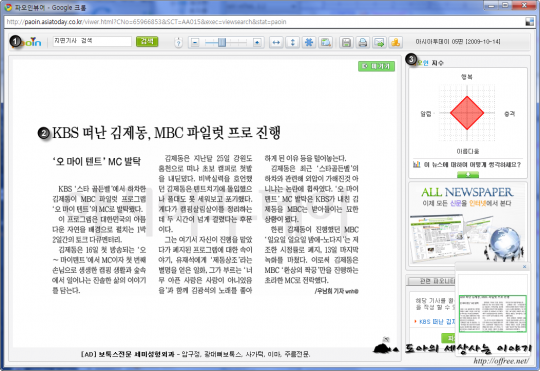The width and height of the screenshot is (540, 371).
Task: Adjust the zoom level slider handle
Action: click(x=222, y=42)
